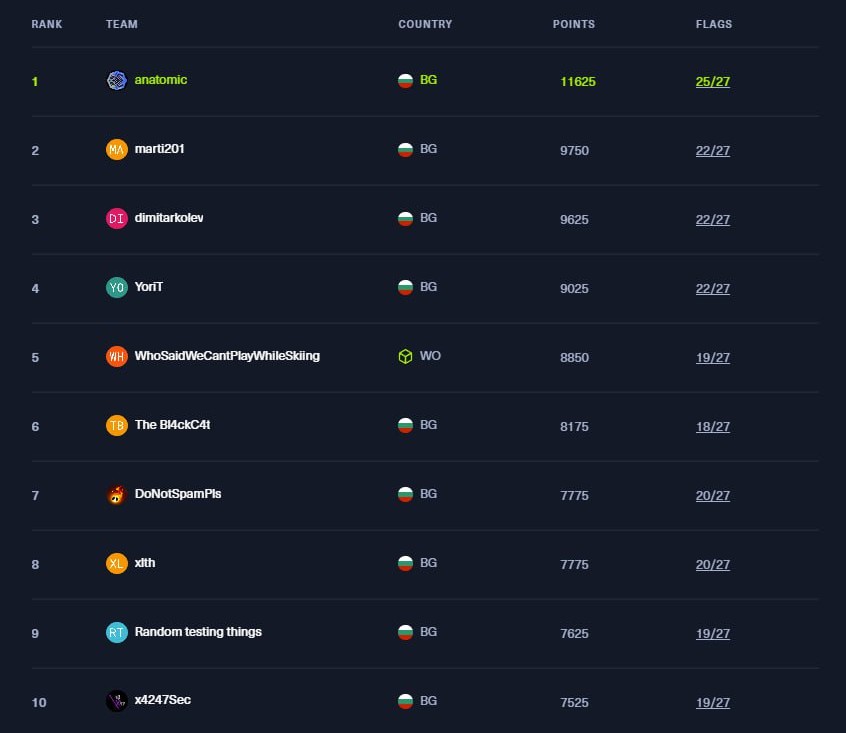Click the BG country code in anatomic's row
Viewport: 846px width, 733px height.
coord(428,80)
